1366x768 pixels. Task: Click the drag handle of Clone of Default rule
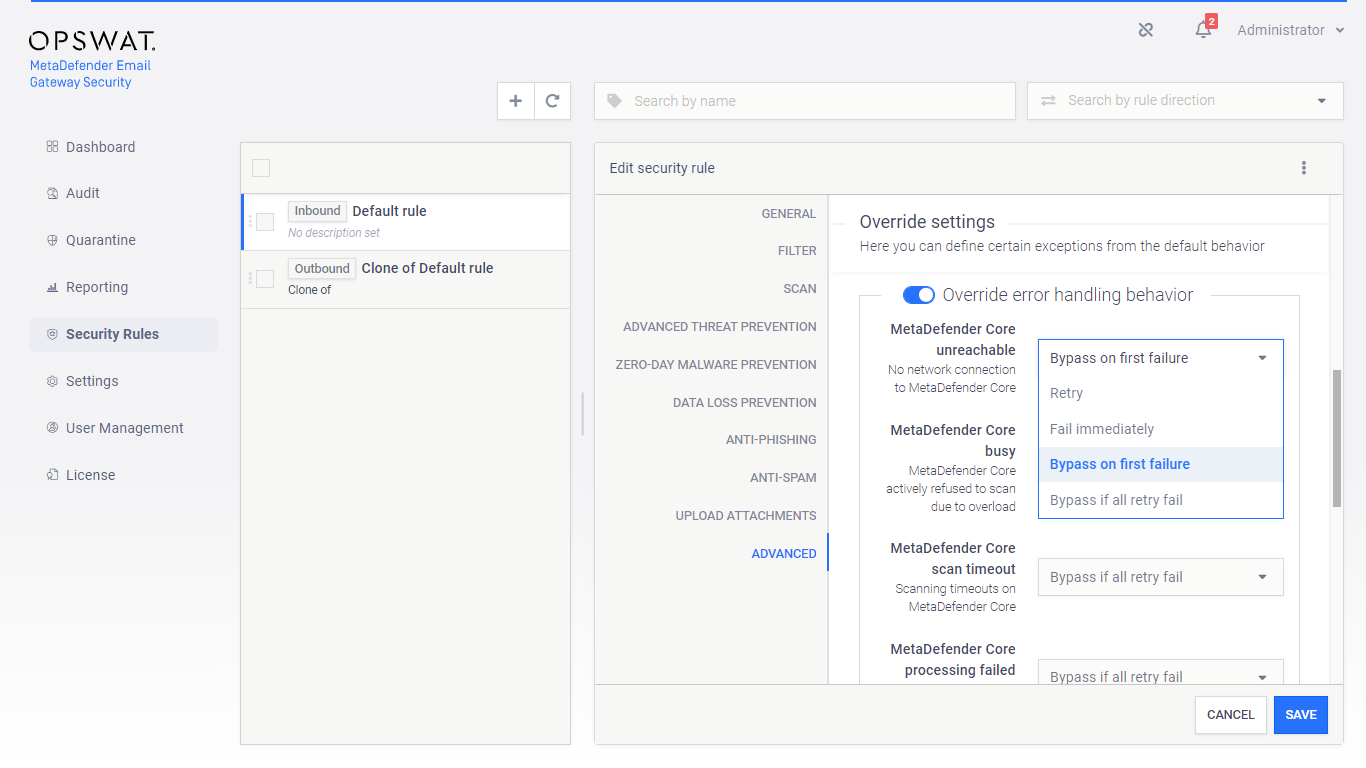coord(250,279)
